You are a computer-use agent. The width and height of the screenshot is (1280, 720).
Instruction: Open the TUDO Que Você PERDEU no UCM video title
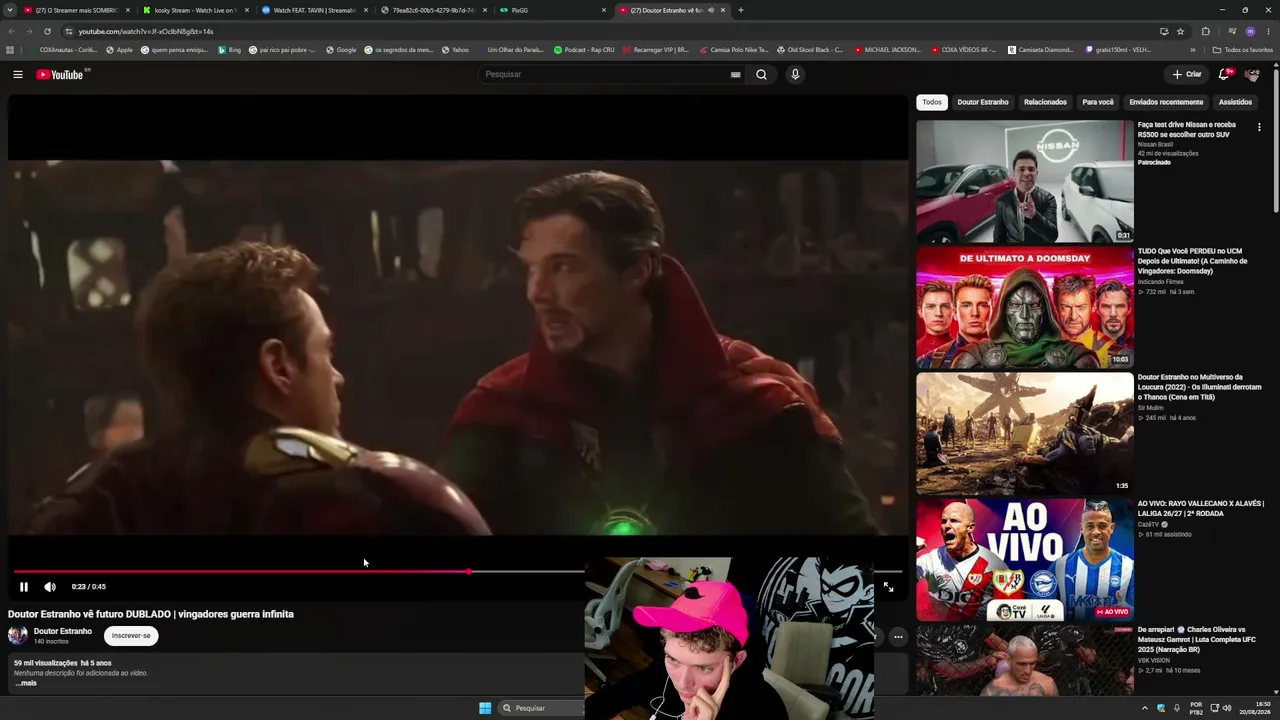point(1192,261)
